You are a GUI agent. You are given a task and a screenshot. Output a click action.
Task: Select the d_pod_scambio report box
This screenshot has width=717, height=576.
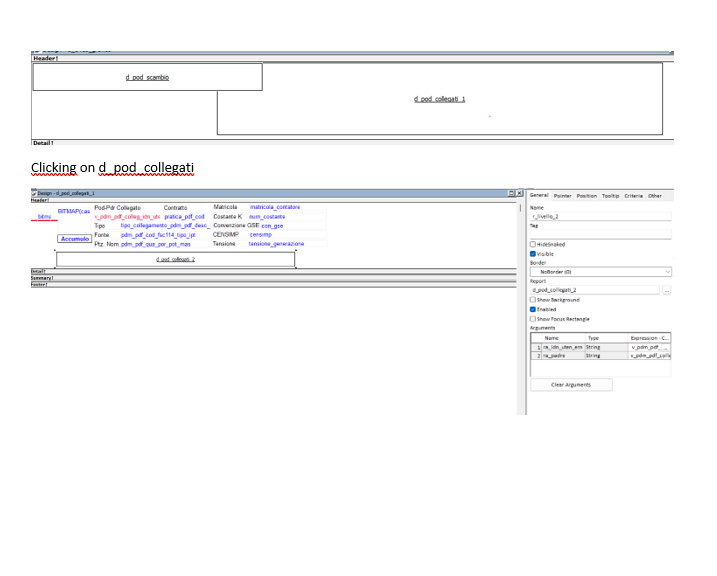(147, 77)
